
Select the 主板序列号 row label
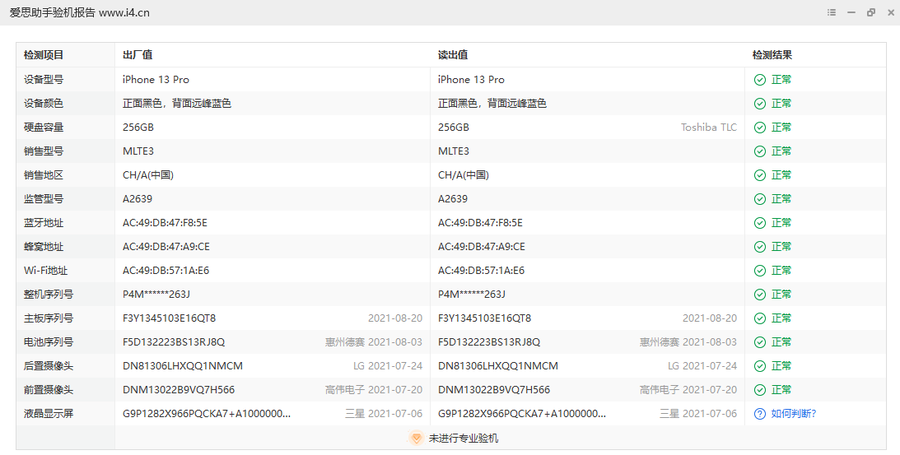[x=49, y=318]
